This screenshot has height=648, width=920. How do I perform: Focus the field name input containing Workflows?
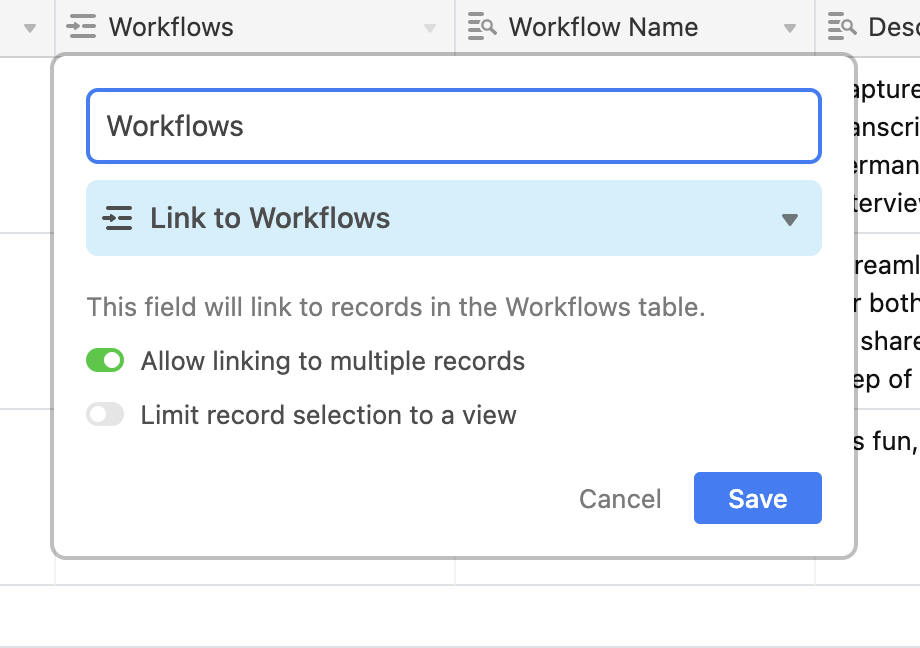tap(454, 126)
